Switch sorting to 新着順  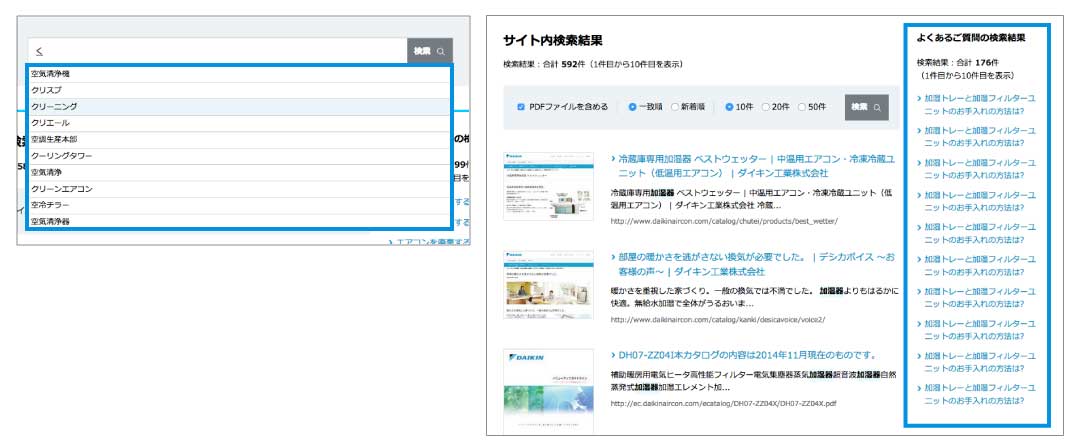[x=675, y=107]
